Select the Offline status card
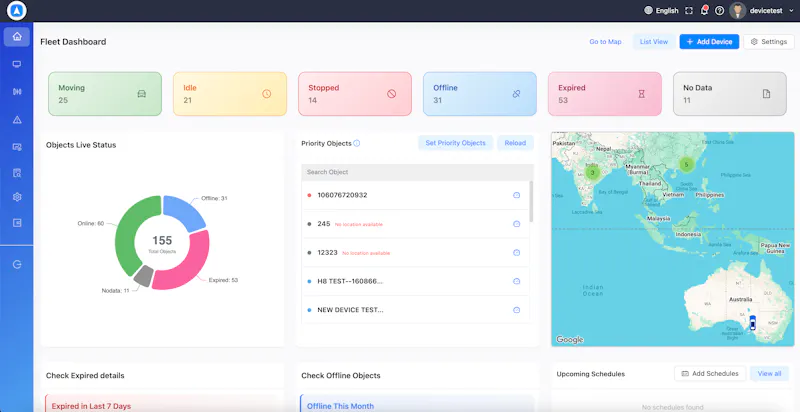The height and width of the screenshot is (412, 800). click(x=480, y=94)
